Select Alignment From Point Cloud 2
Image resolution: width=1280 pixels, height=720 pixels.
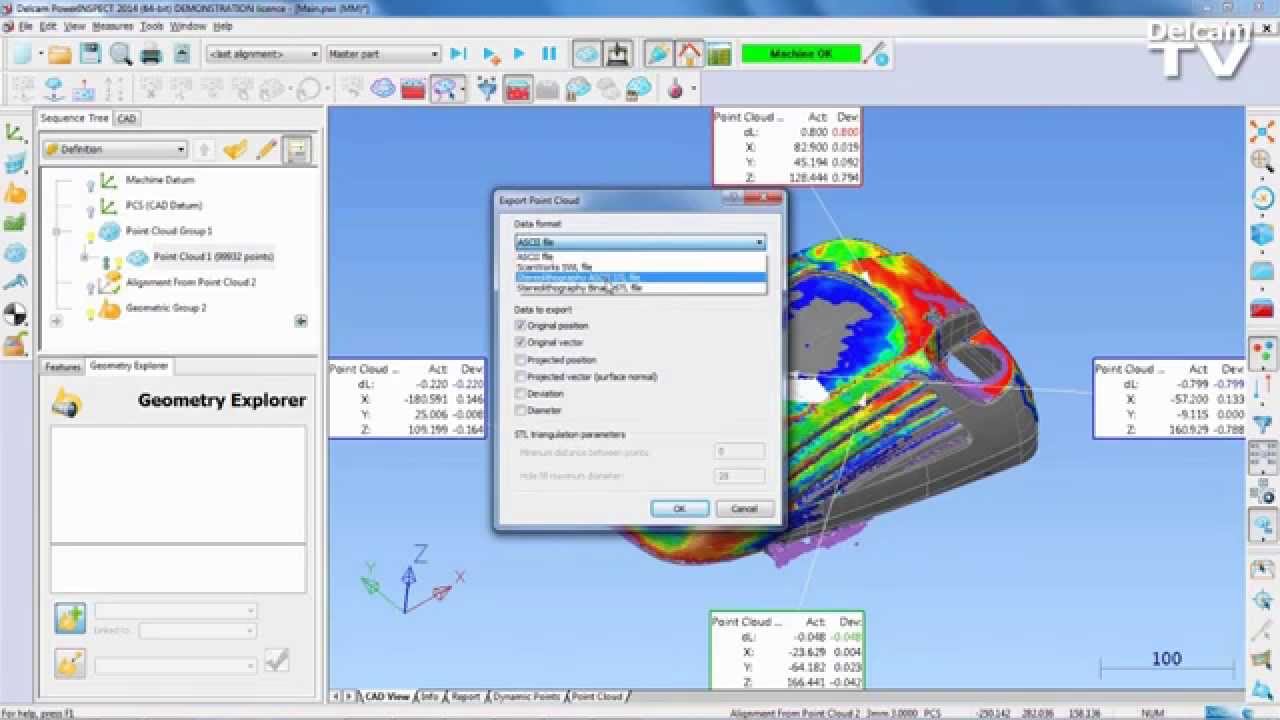191,283
